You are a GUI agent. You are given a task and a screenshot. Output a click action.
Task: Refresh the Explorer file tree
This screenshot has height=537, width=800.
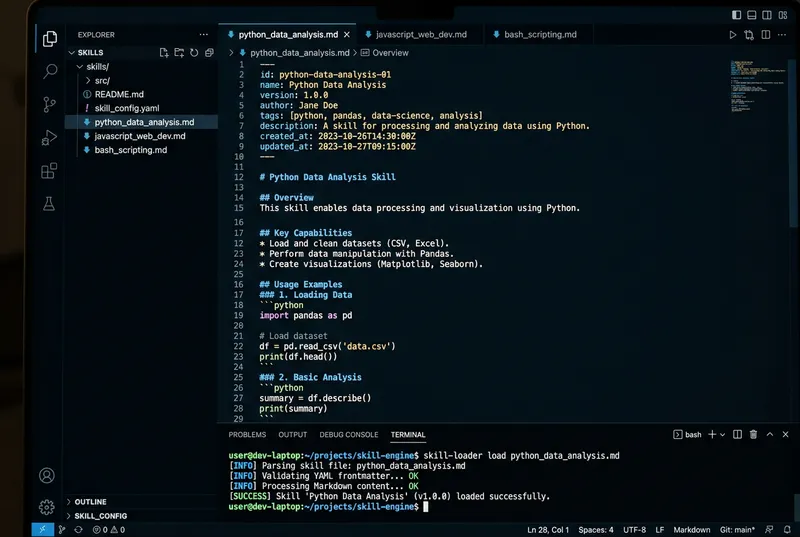[x=194, y=52]
